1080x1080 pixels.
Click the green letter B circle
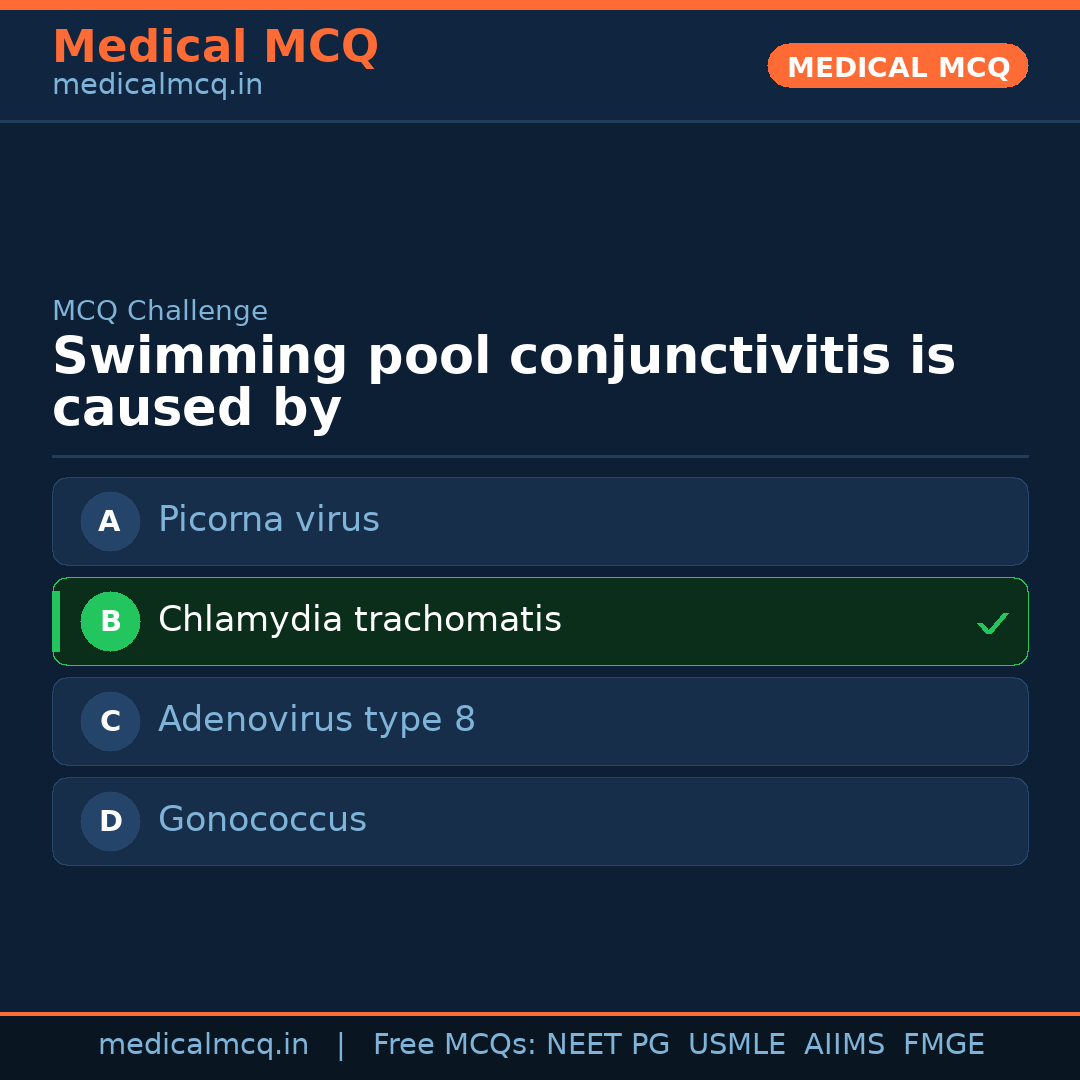pyautogui.click(x=110, y=621)
